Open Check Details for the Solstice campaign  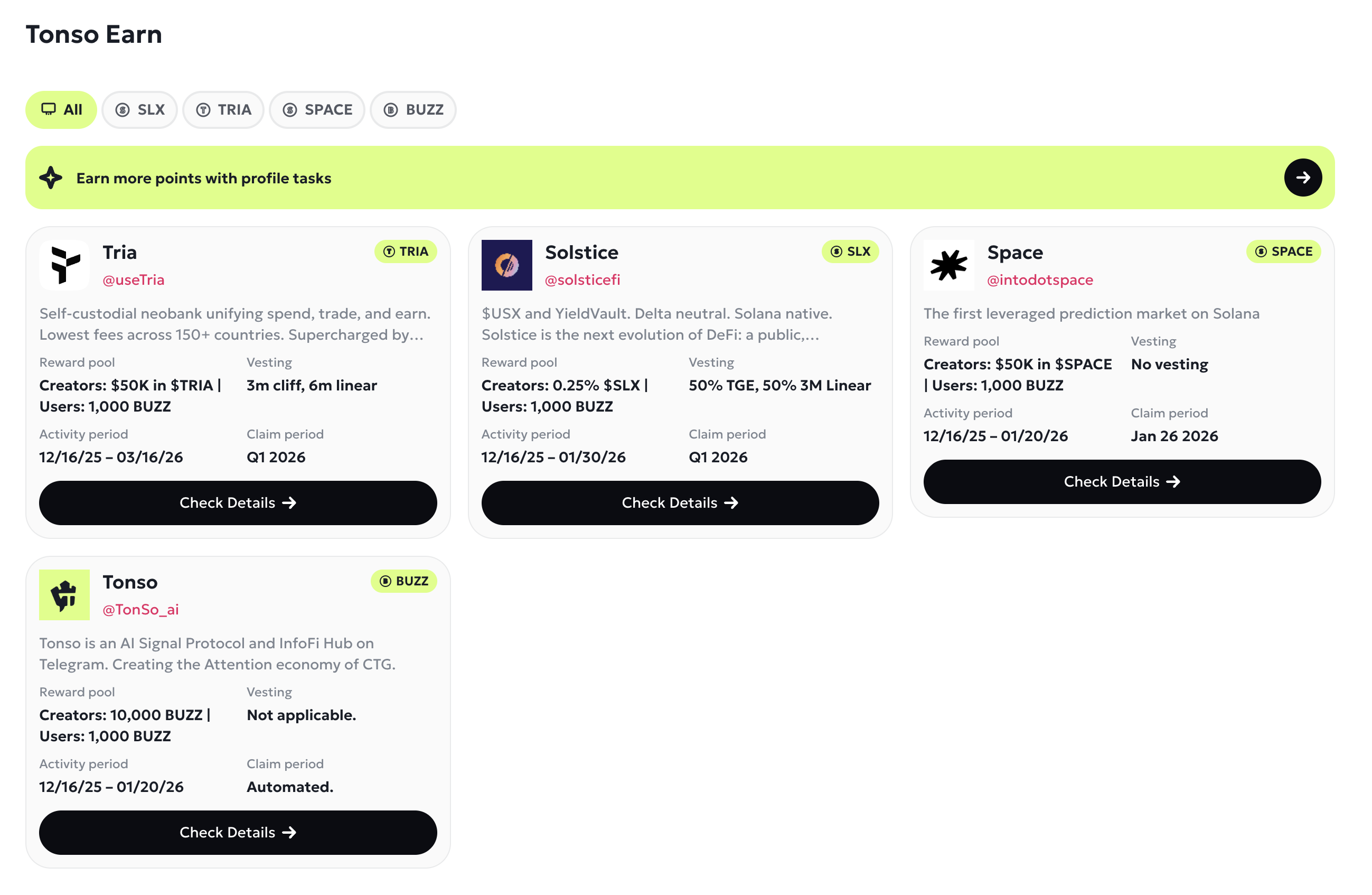point(680,502)
